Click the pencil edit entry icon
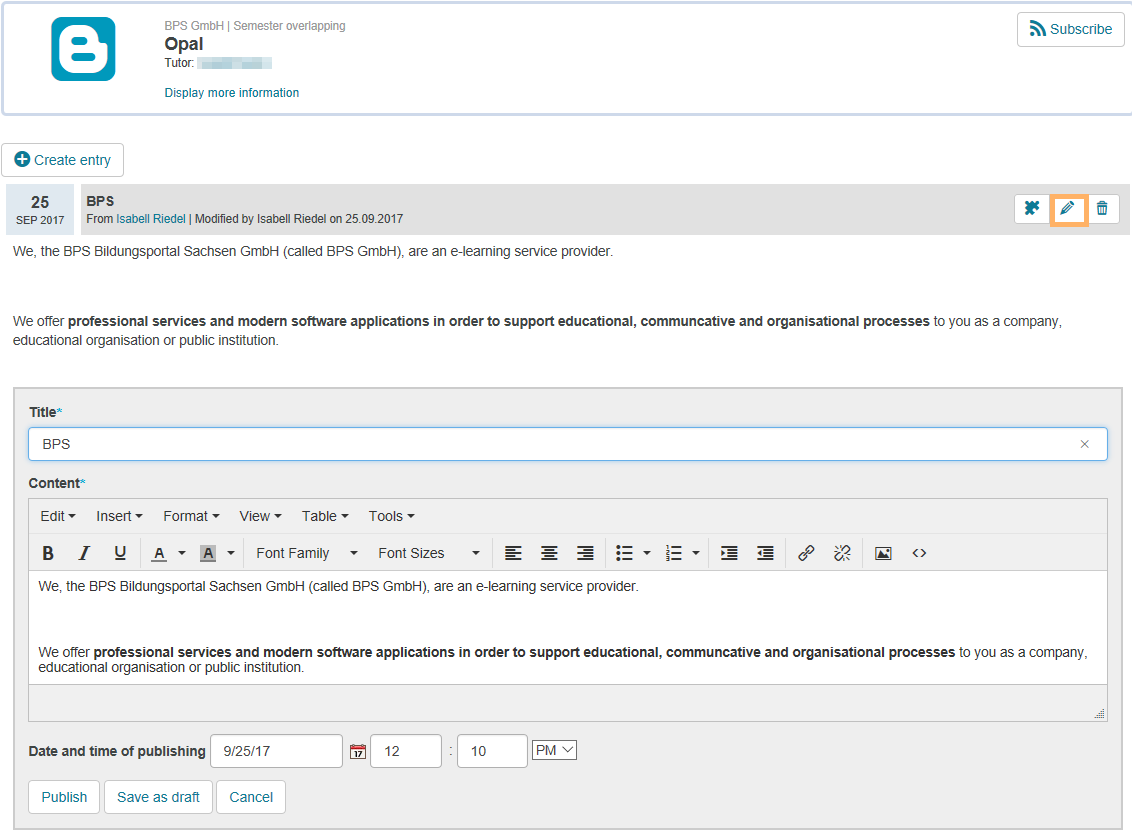Viewport: 1132px width, 834px height. click(1067, 209)
